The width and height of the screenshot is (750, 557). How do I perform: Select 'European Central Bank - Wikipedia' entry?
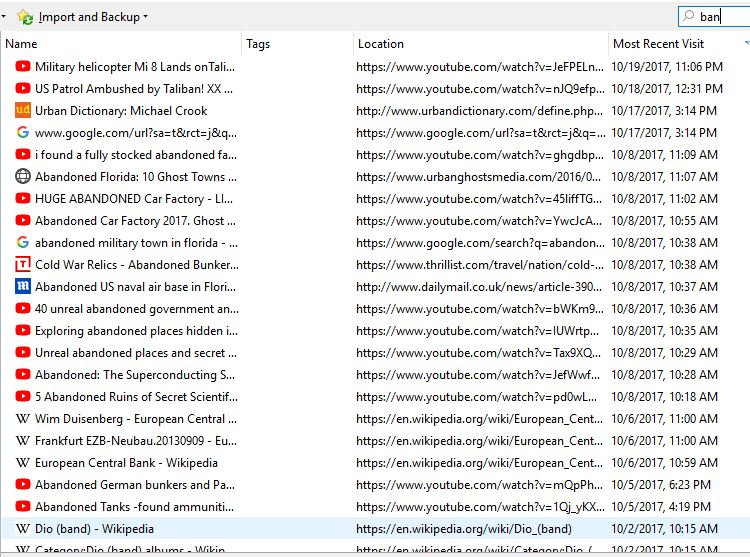pos(126,463)
